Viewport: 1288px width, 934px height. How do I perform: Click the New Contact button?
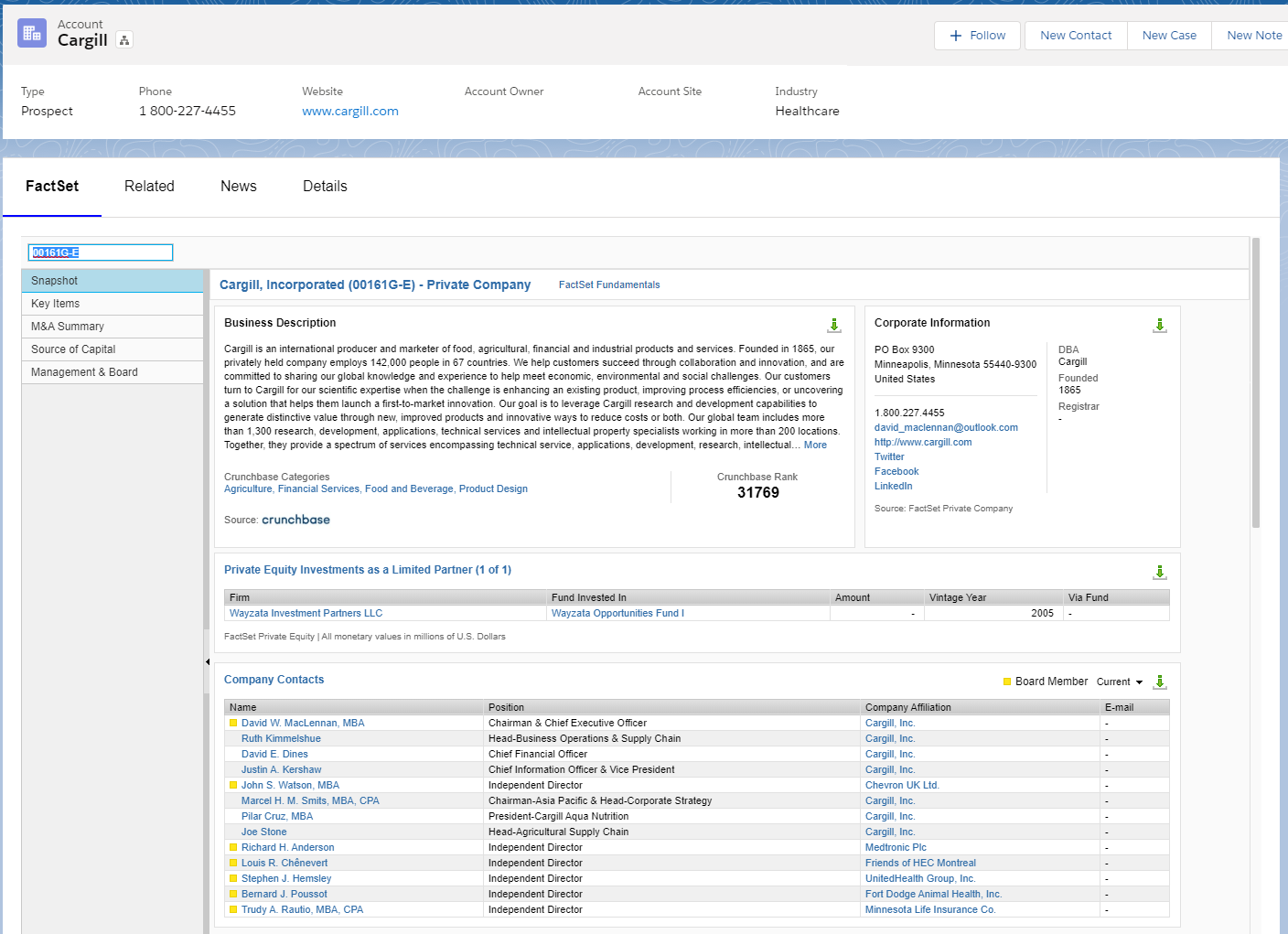tap(1076, 36)
